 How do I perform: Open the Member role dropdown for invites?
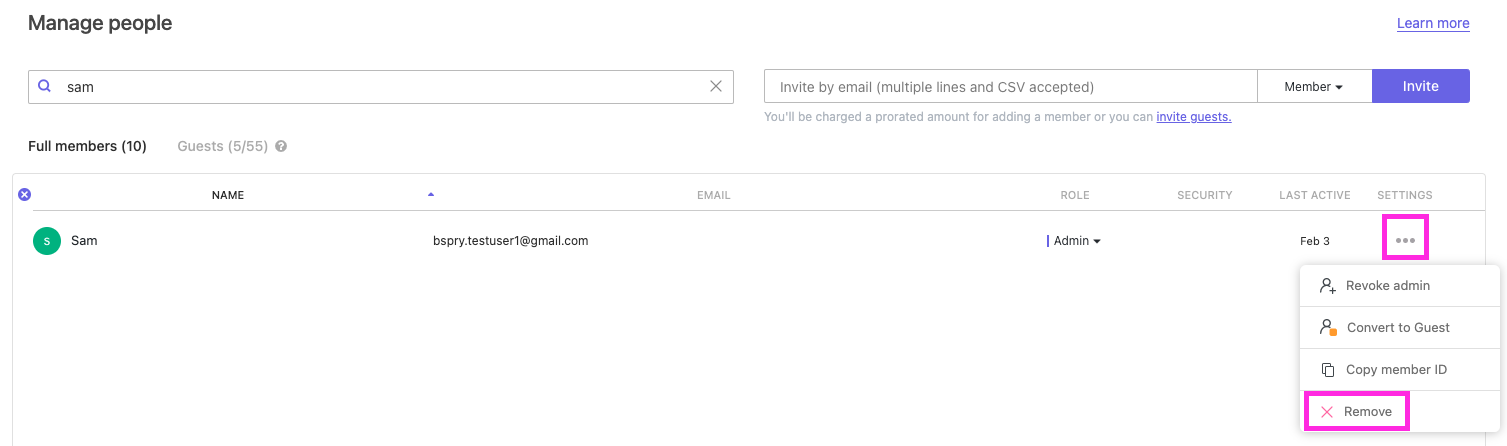click(1314, 87)
